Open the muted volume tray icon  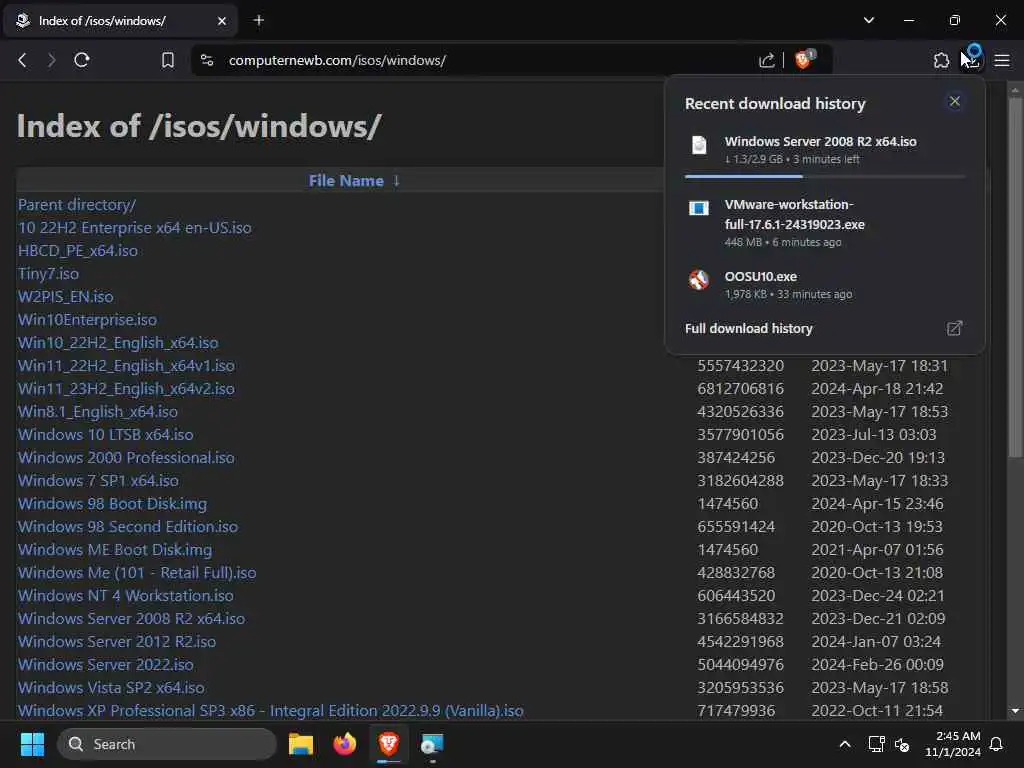902,744
